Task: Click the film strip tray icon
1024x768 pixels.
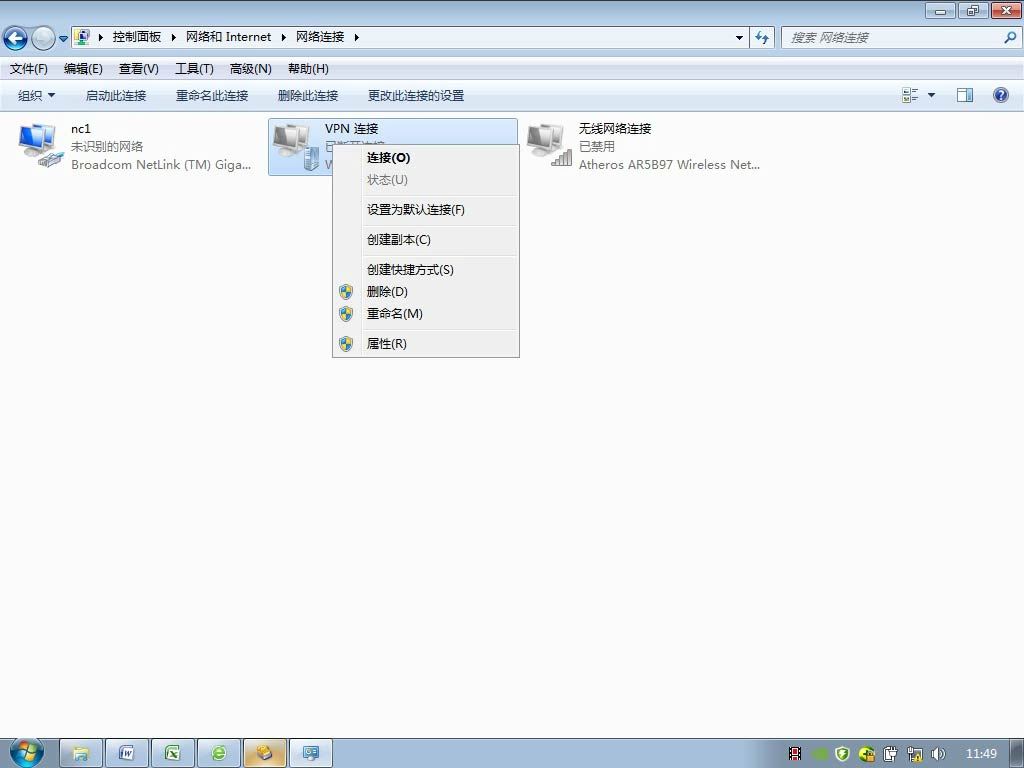Action: pos(795,754)
